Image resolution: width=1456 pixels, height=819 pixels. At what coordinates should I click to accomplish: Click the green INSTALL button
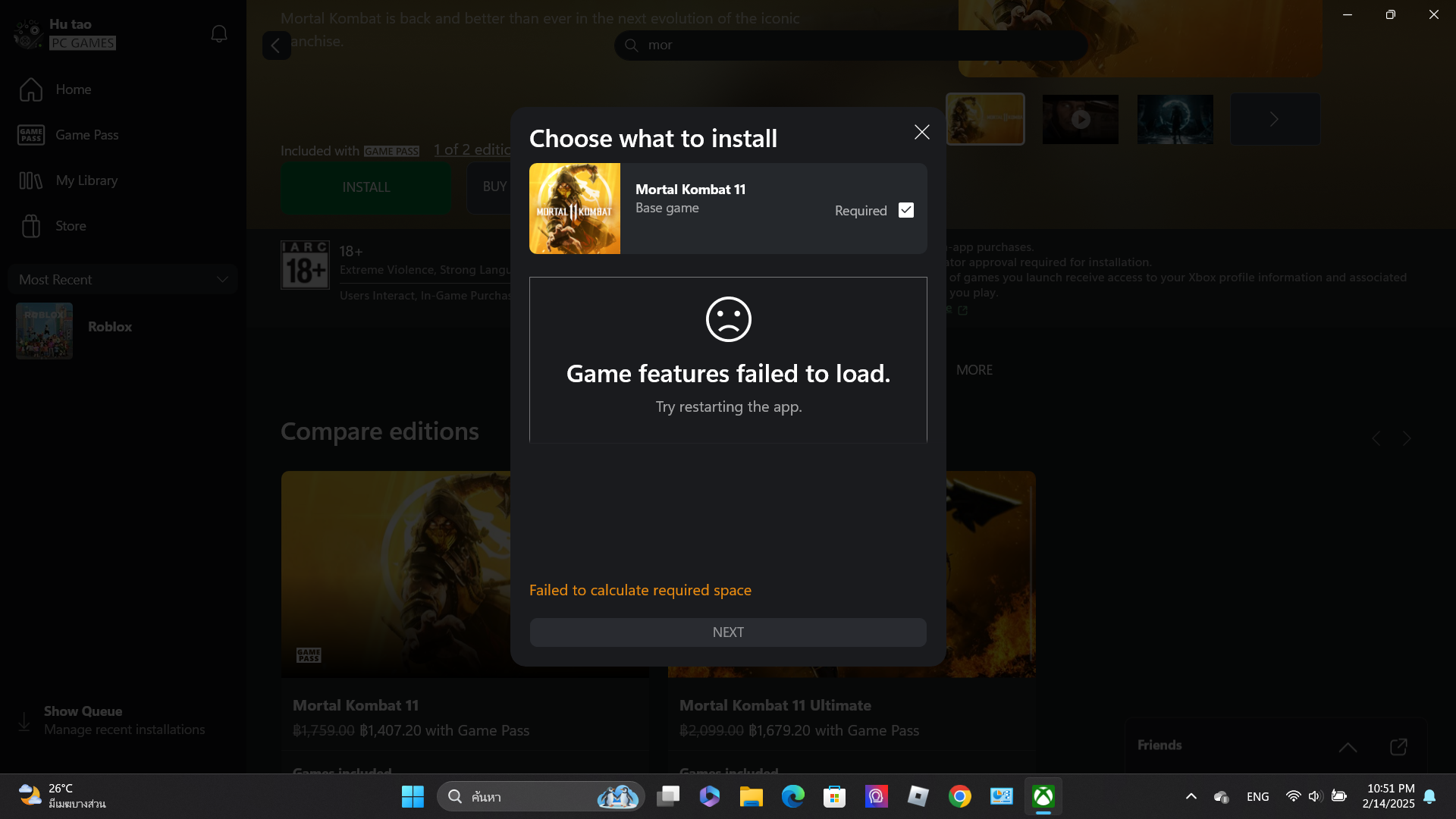366,187
